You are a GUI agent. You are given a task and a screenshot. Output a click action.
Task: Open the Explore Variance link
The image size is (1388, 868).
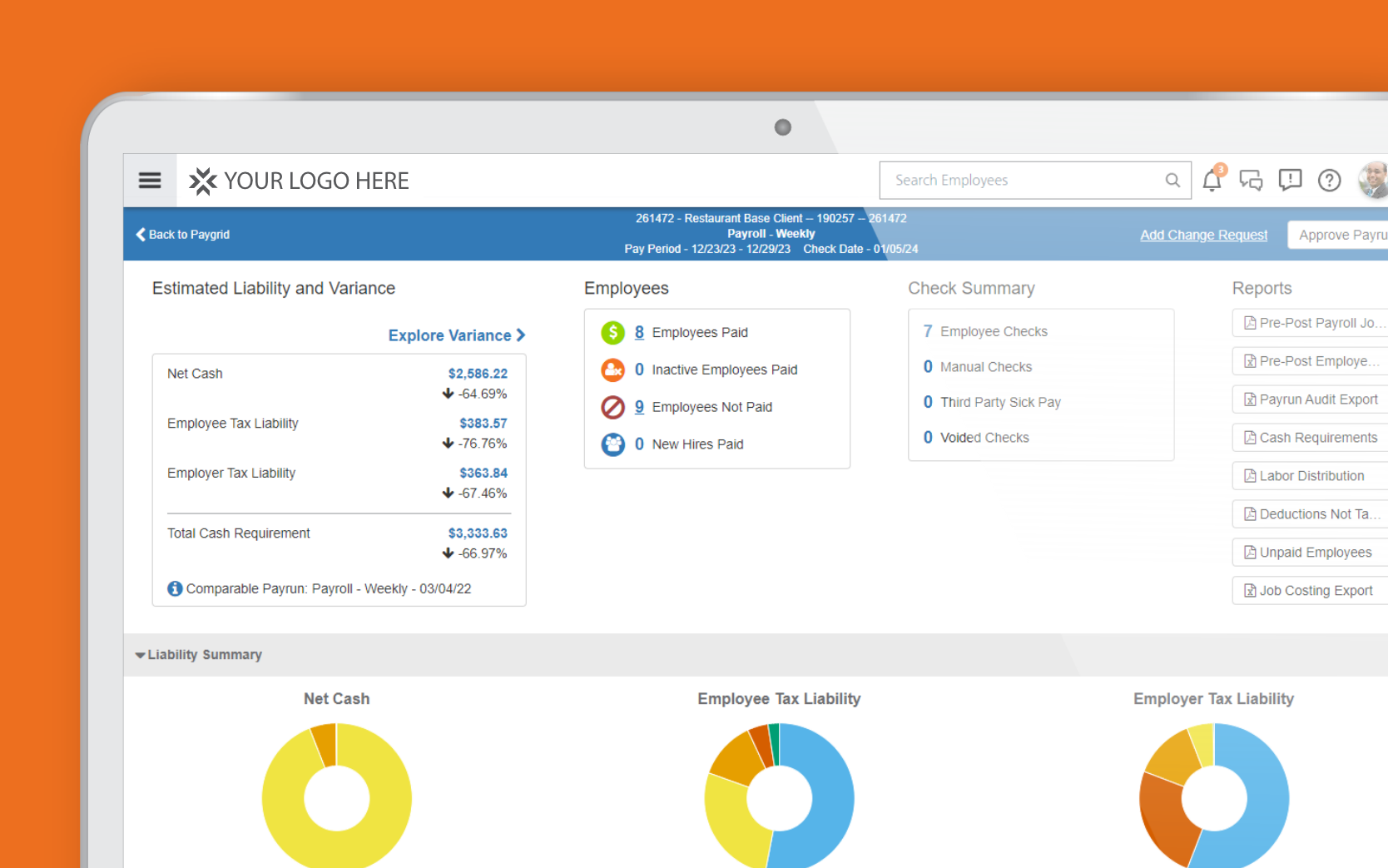456,335
